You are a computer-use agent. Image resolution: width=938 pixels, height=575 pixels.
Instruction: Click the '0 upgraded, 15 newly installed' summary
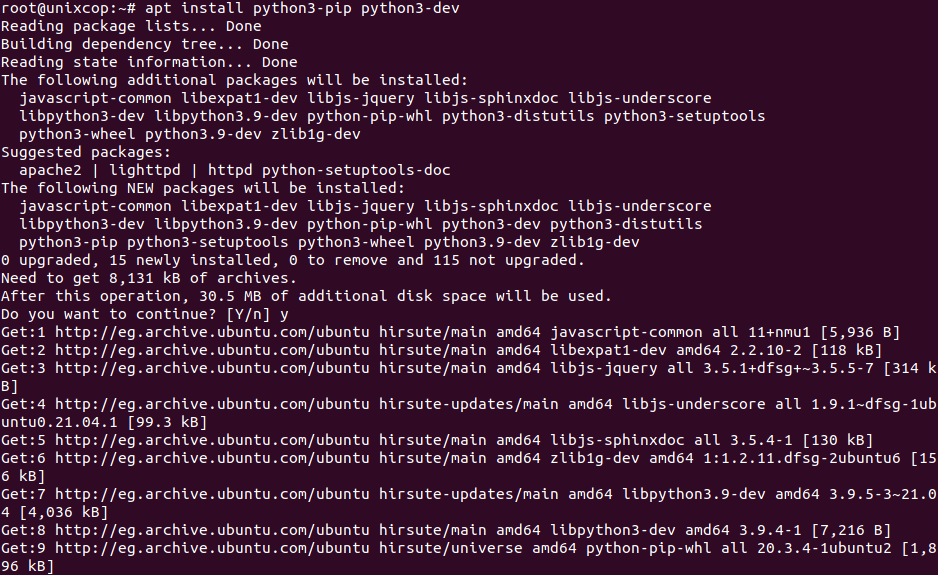[x=293, y=260]
